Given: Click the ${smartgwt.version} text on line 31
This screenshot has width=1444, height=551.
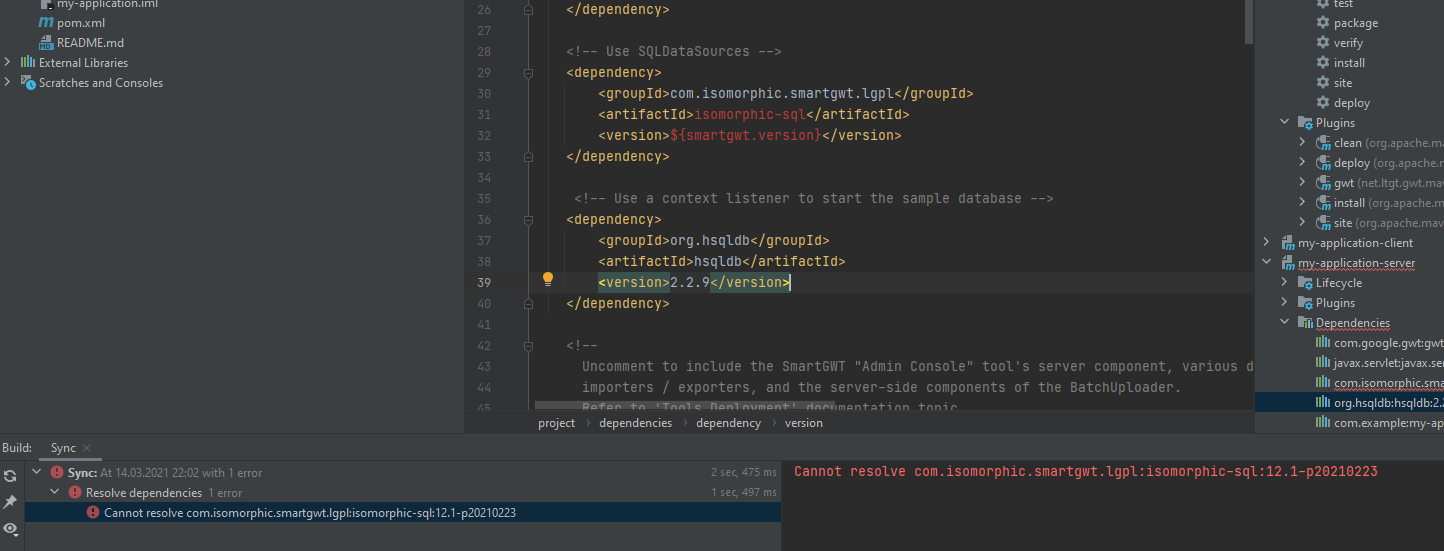Looking at the screenshot, I should coord(746,135).
